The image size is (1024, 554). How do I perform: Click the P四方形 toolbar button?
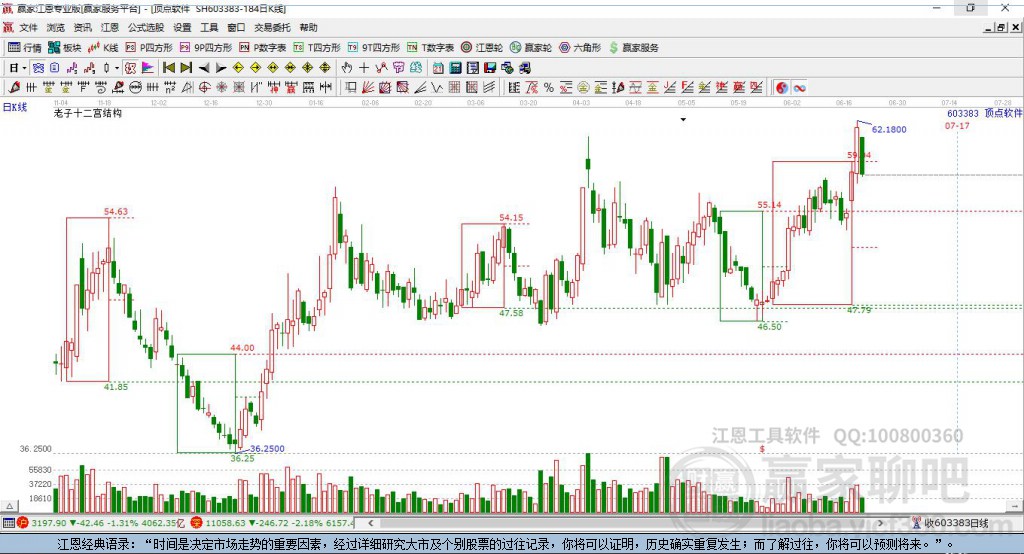[149, 48]
